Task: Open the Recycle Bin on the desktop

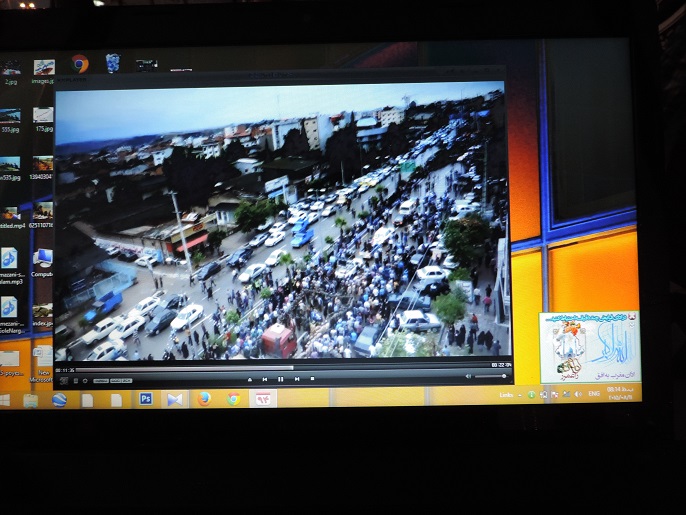Action: 112,64
